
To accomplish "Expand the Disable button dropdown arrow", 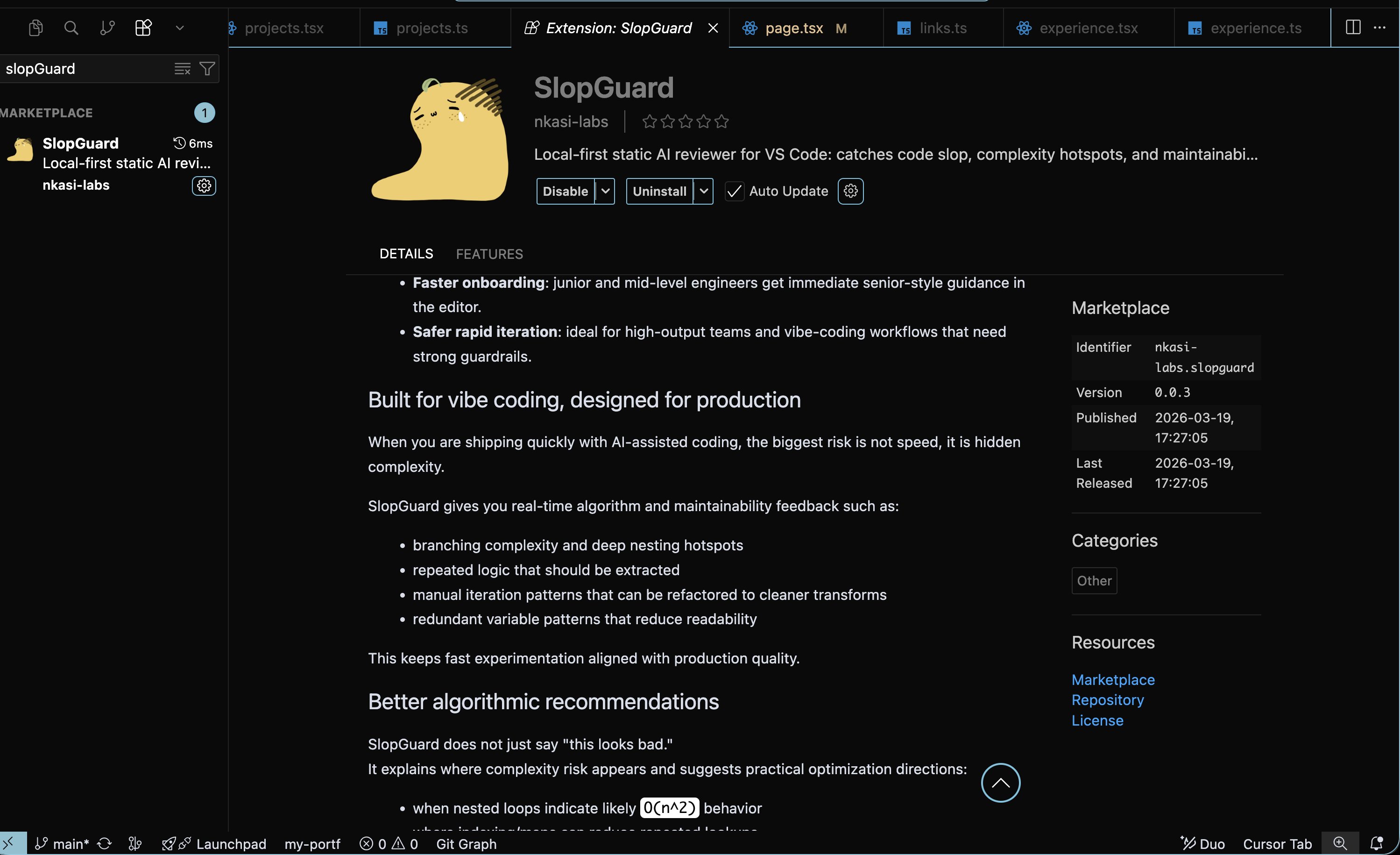I will click(x=605, y=191).
